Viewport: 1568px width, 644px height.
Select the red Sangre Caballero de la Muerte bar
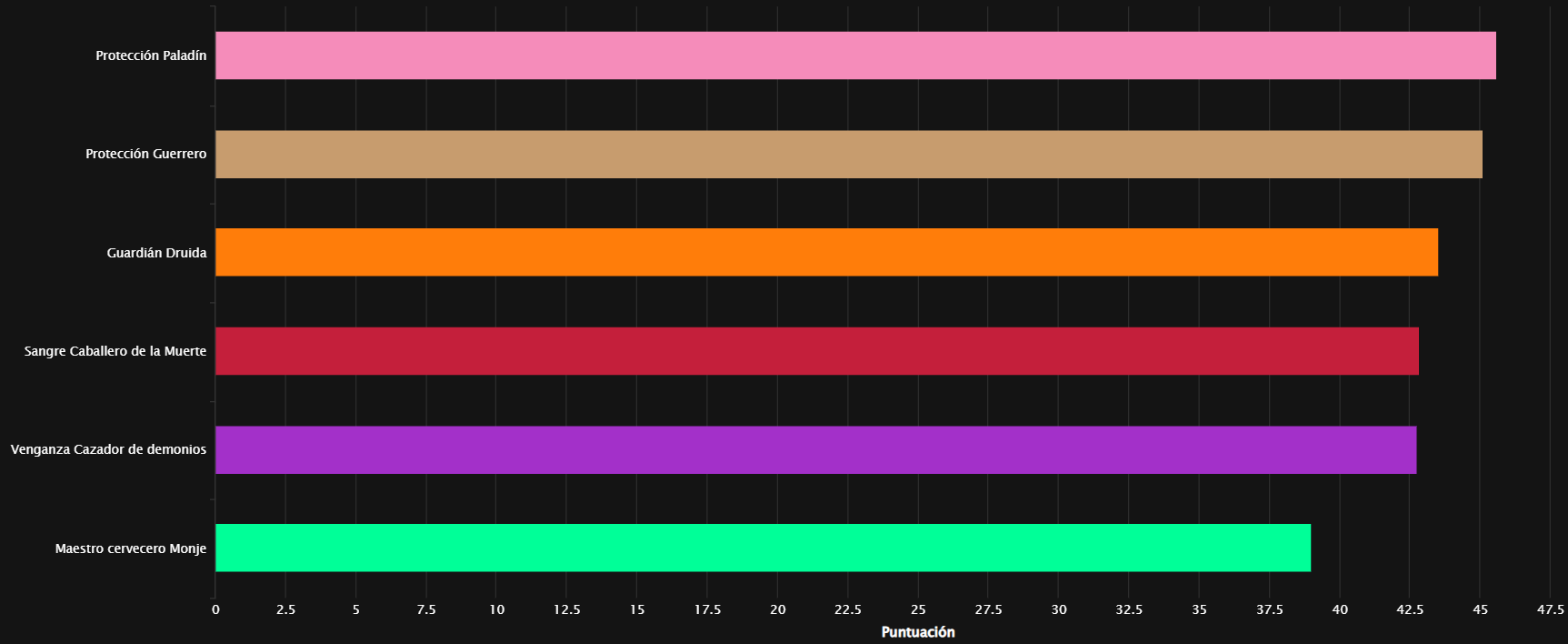pos(817,351)
